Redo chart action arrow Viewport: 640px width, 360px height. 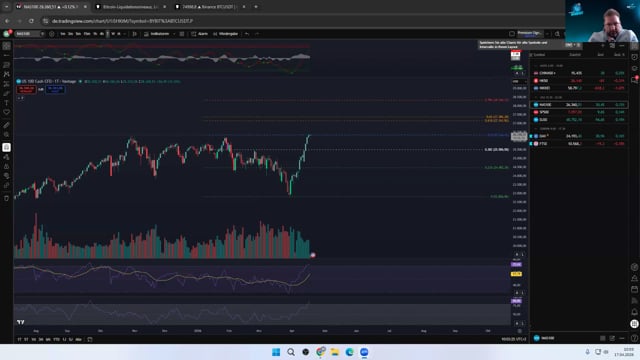[x=257, y=34]
